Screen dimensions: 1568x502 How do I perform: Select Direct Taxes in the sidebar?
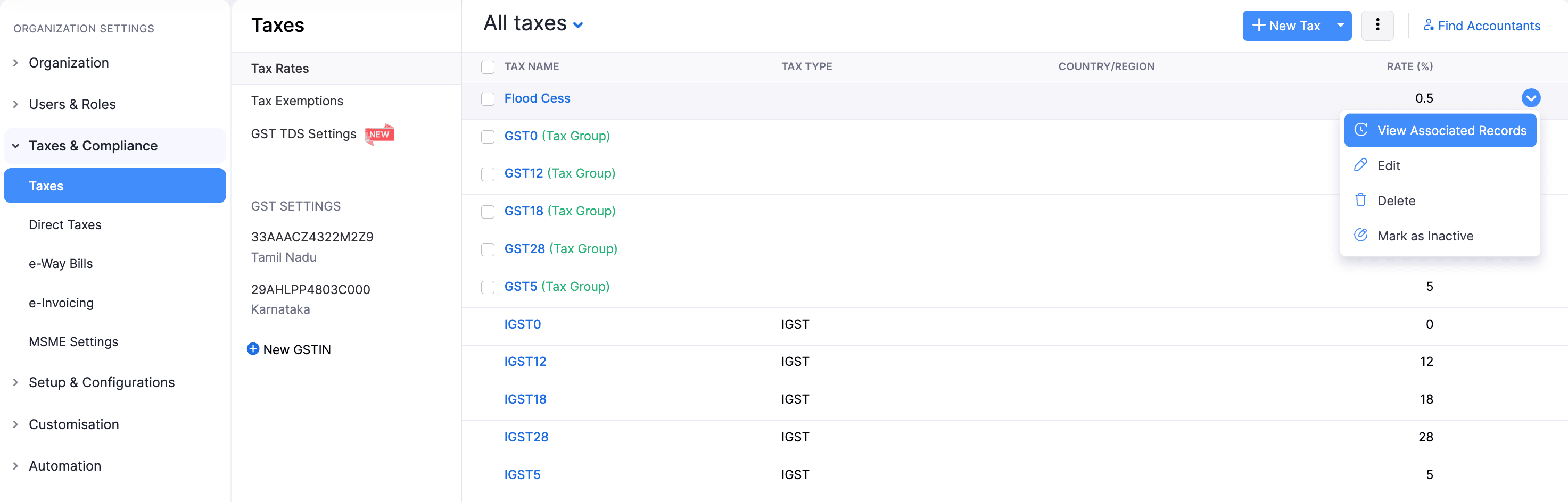[65, 224]
